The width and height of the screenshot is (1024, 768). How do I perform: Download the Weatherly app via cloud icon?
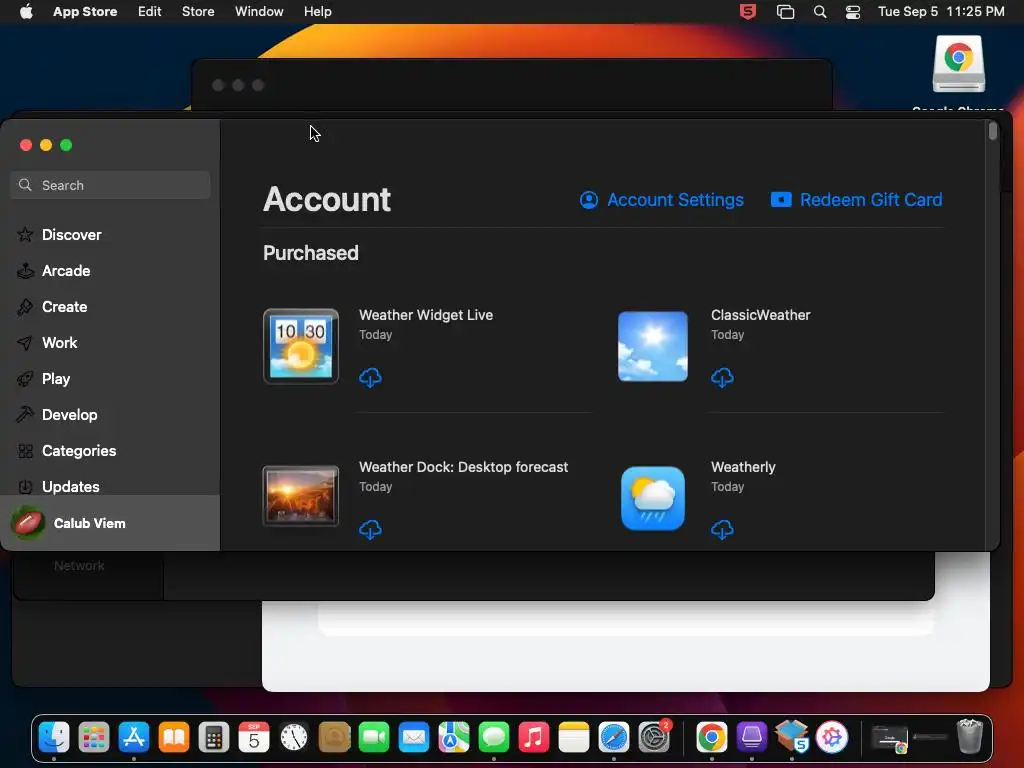click(x=722, y=529)
